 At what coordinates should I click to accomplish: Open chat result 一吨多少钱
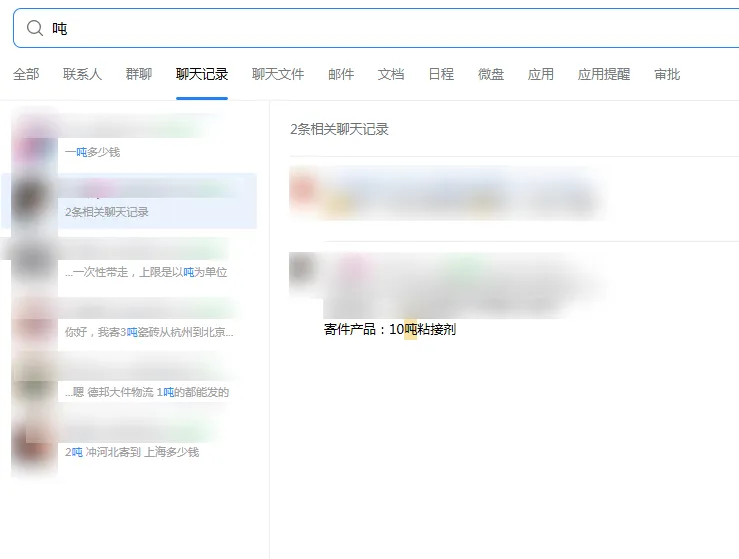[129, 141]
